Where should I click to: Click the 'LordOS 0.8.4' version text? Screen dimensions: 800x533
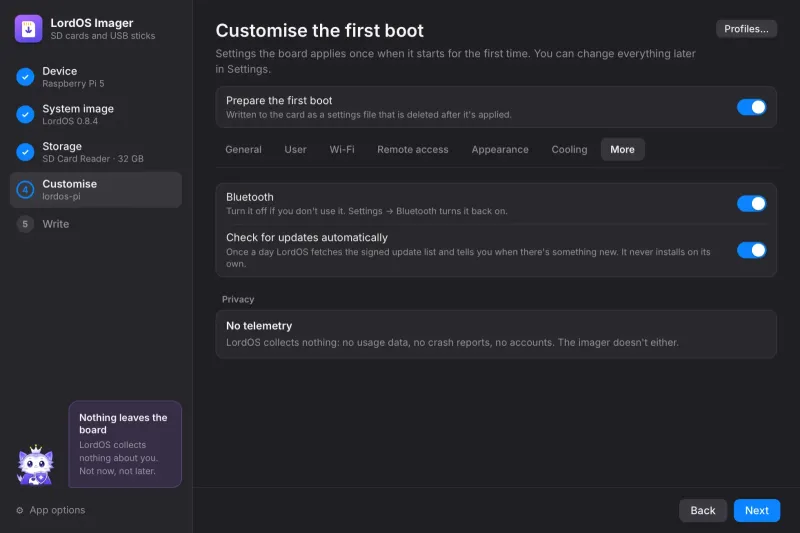click(x=70, y=121)
